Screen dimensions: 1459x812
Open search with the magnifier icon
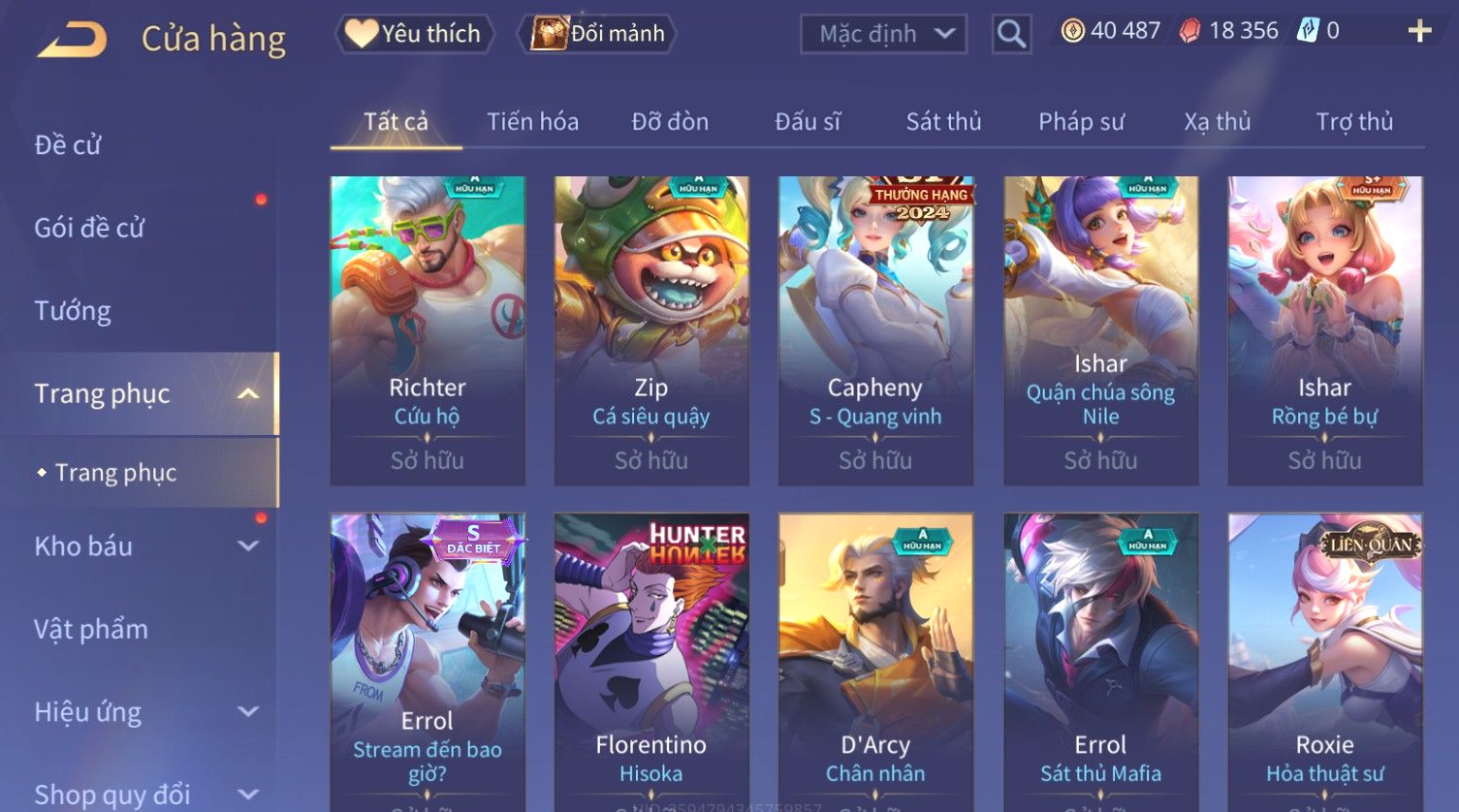coord(1011,35)
